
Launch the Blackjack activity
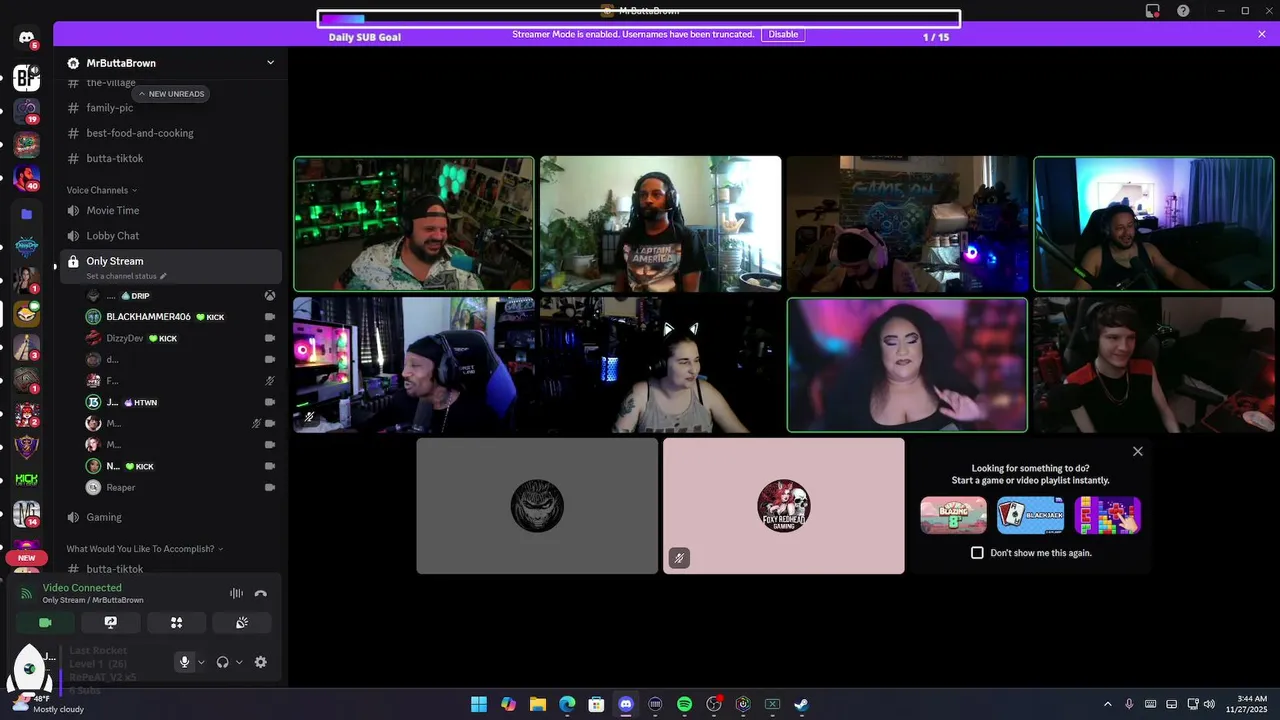pos(1031,515)
